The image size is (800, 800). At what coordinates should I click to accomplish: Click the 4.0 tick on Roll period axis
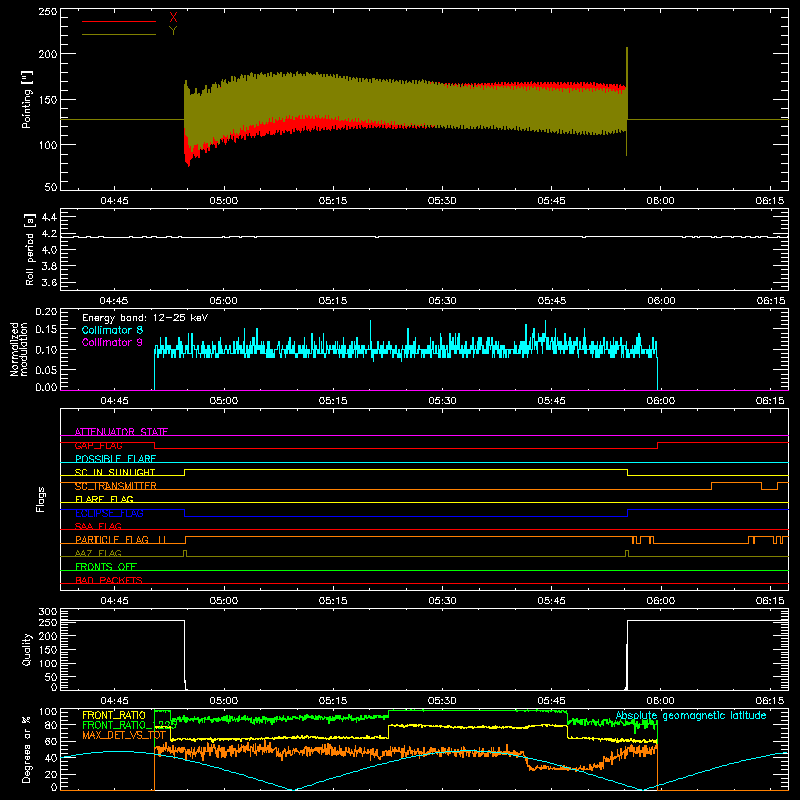49,250
